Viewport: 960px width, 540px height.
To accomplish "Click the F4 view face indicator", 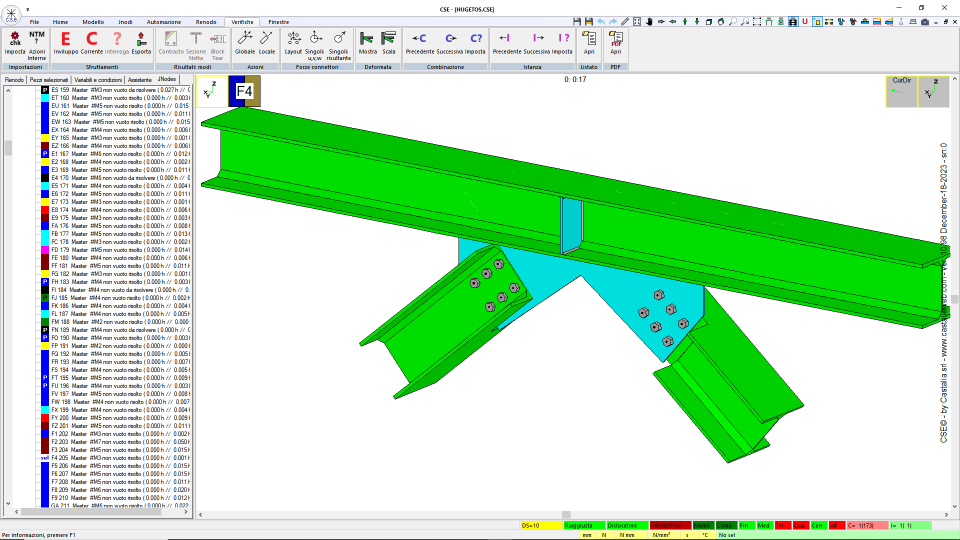I will [x=244, y=91].
